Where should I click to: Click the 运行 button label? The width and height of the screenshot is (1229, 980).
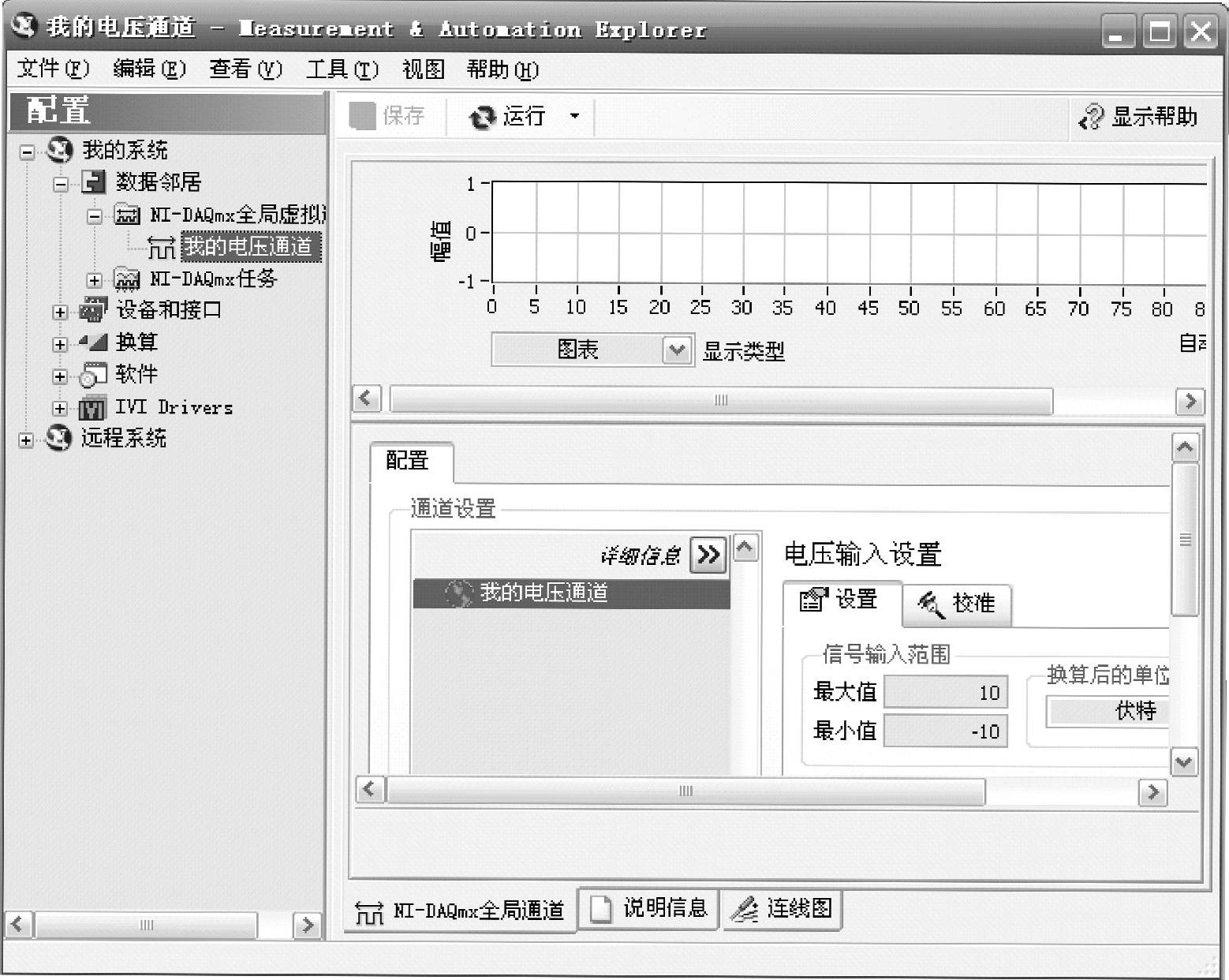click(x=525, y=117)
